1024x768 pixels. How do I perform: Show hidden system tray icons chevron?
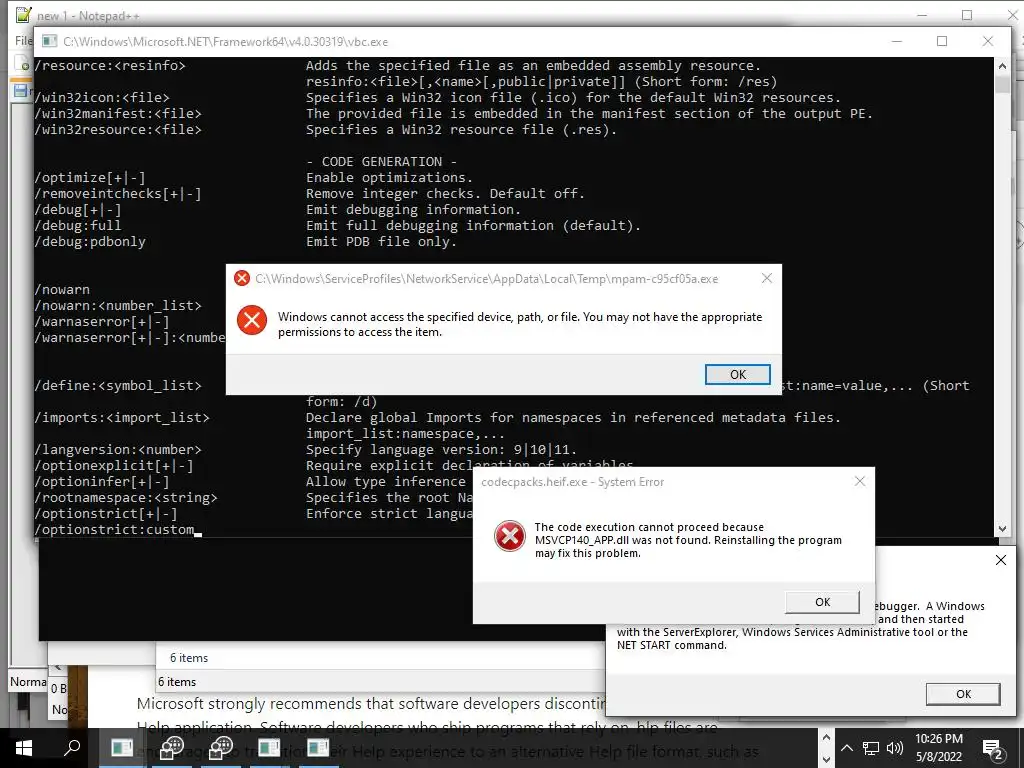coord(846,748)
